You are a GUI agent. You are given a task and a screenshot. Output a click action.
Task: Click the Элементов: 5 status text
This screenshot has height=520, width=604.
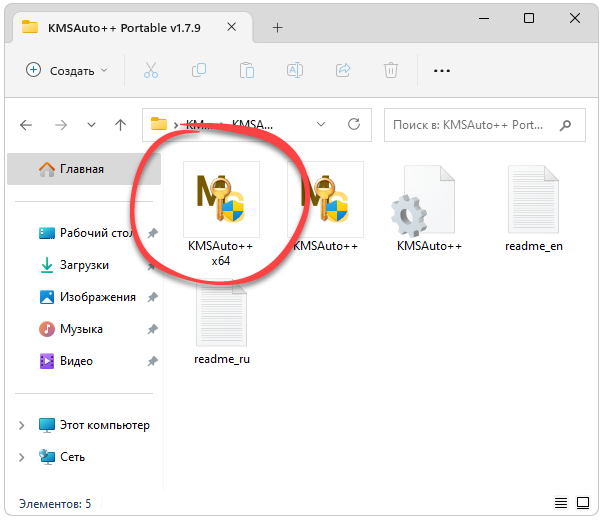pyautogui.click(x=55, y=503)
